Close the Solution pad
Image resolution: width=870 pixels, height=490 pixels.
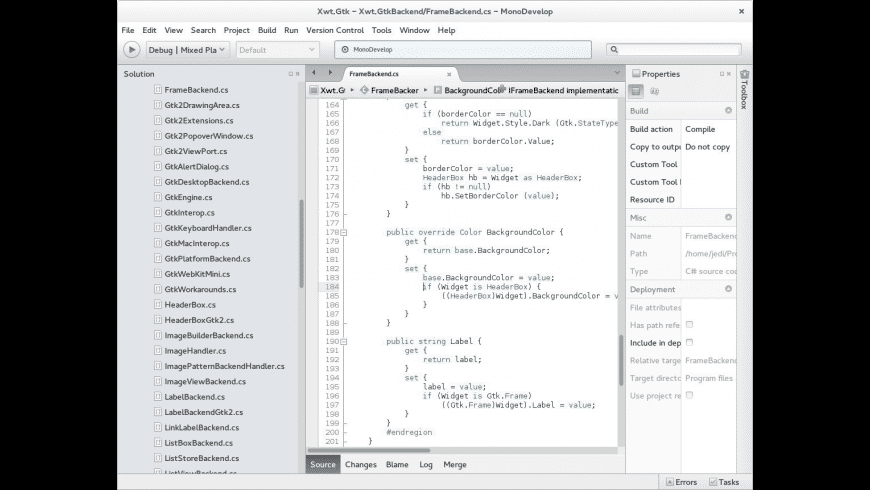pos(297,74)
